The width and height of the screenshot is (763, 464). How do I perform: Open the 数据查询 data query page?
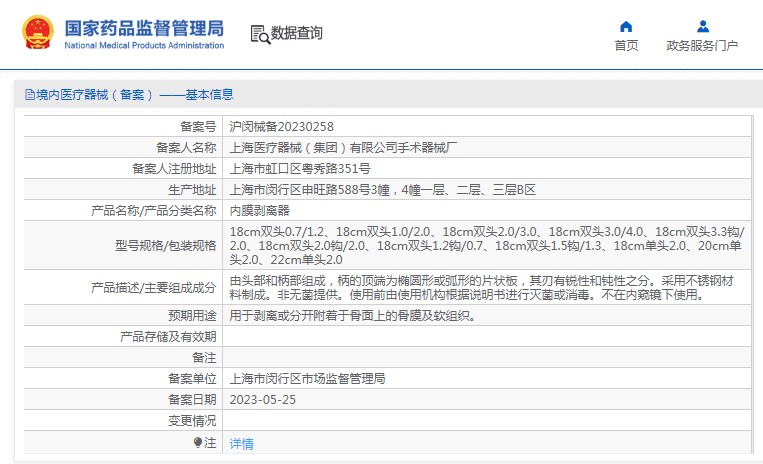coord(296,33)
